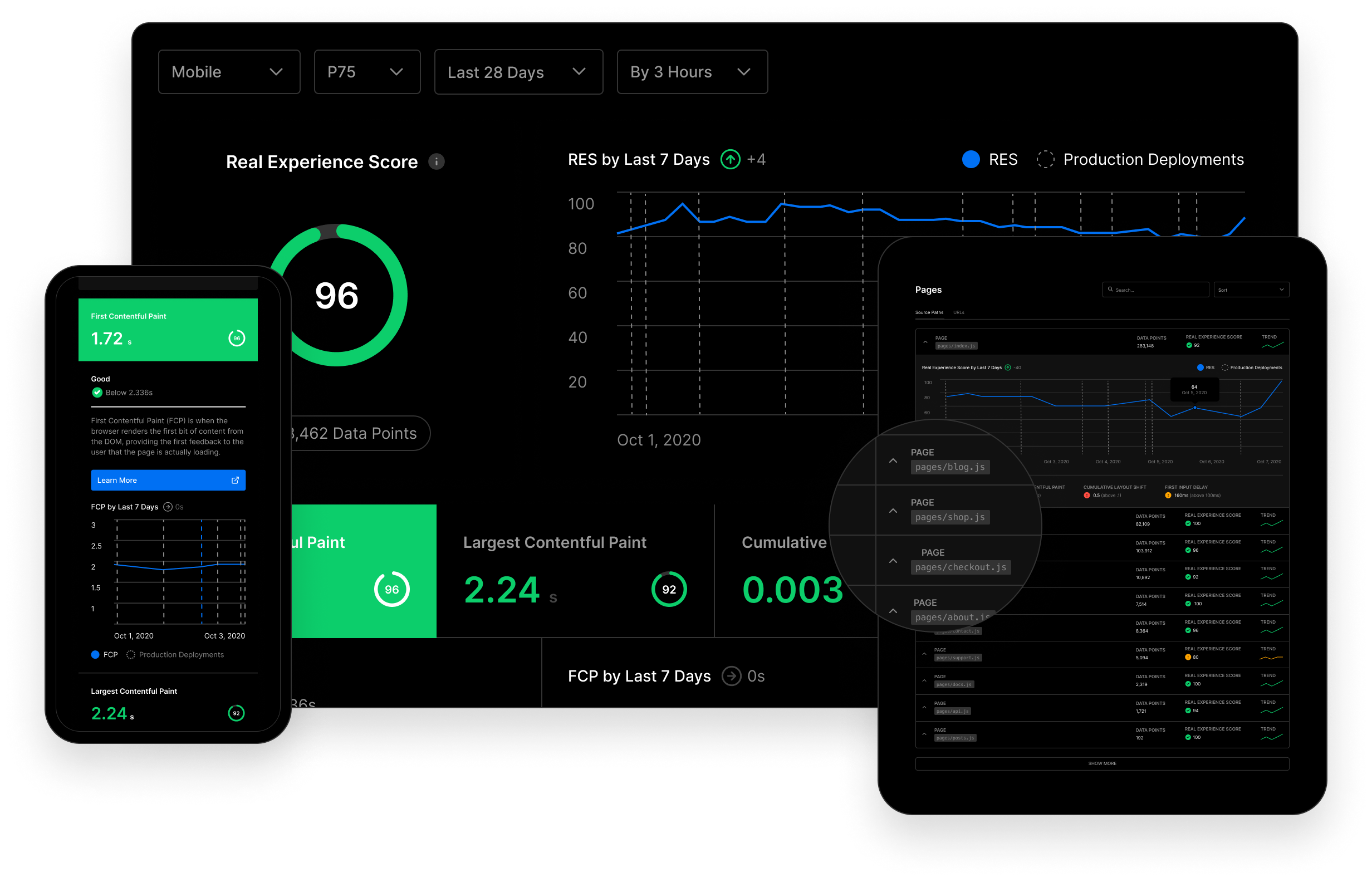1372x882 pixels.
Task: Open the P75 percentile dropdown
Action: point(367,72)
